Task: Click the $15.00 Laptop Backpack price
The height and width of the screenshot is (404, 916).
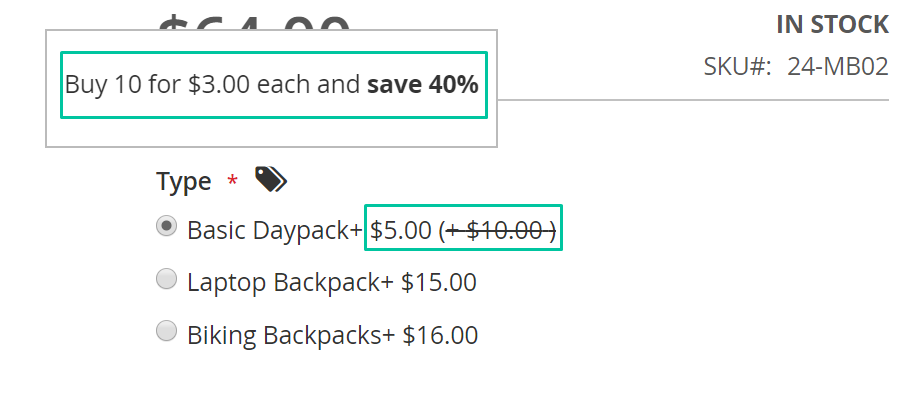Action: coord(439,283)
